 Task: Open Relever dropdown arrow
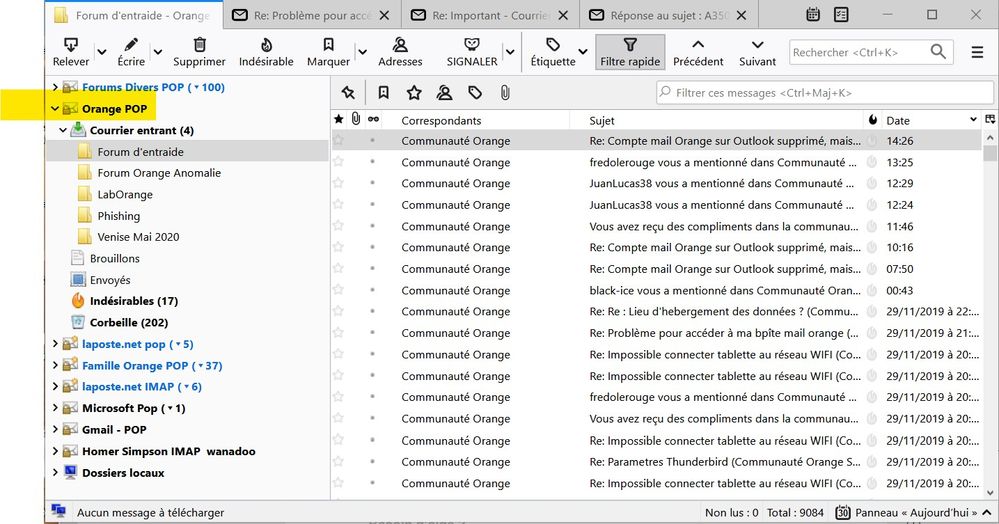coord(101,52)
